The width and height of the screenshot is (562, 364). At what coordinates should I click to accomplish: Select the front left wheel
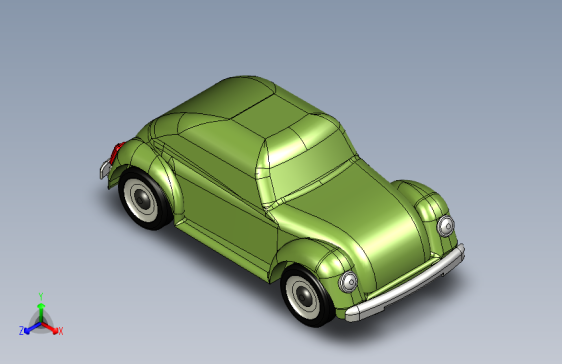point(308,296)
